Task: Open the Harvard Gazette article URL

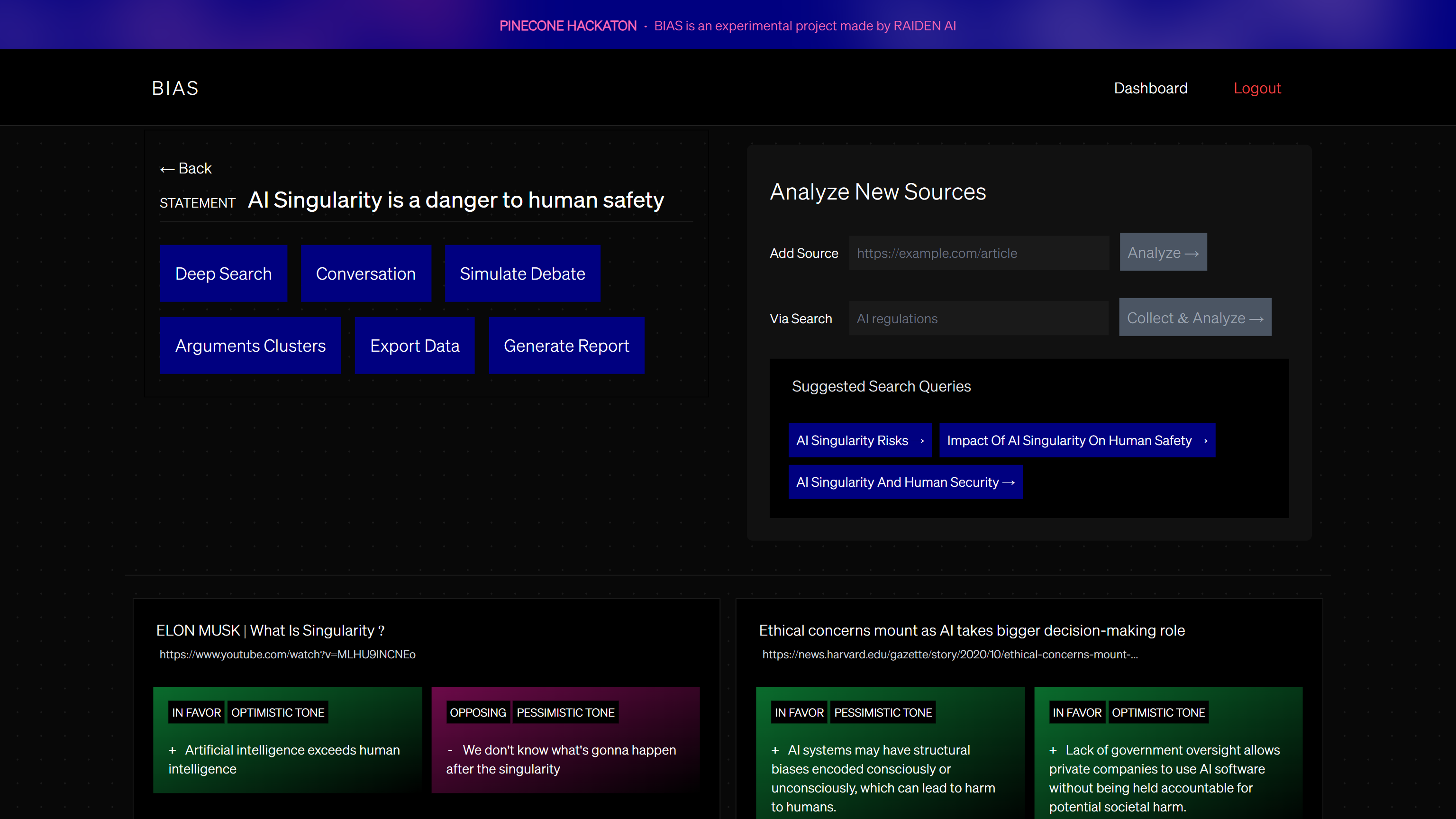Action: [949, 655]
